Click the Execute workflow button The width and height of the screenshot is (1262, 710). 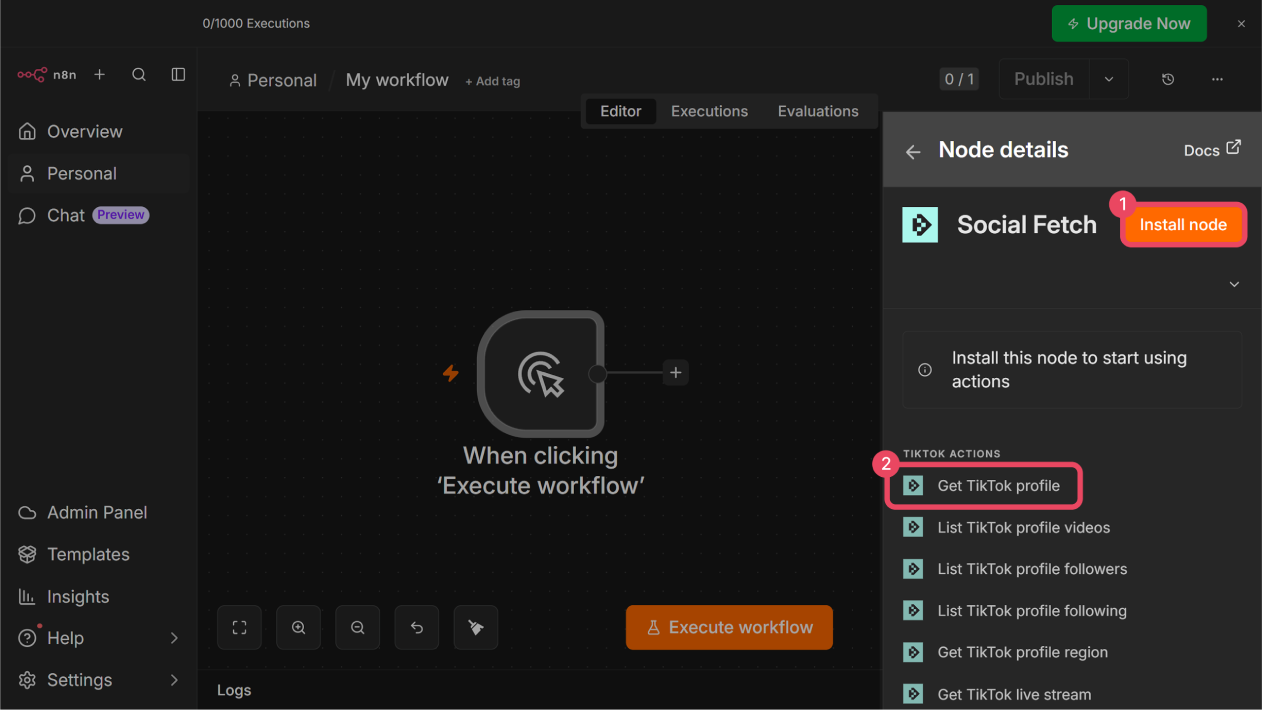[729, 627]
